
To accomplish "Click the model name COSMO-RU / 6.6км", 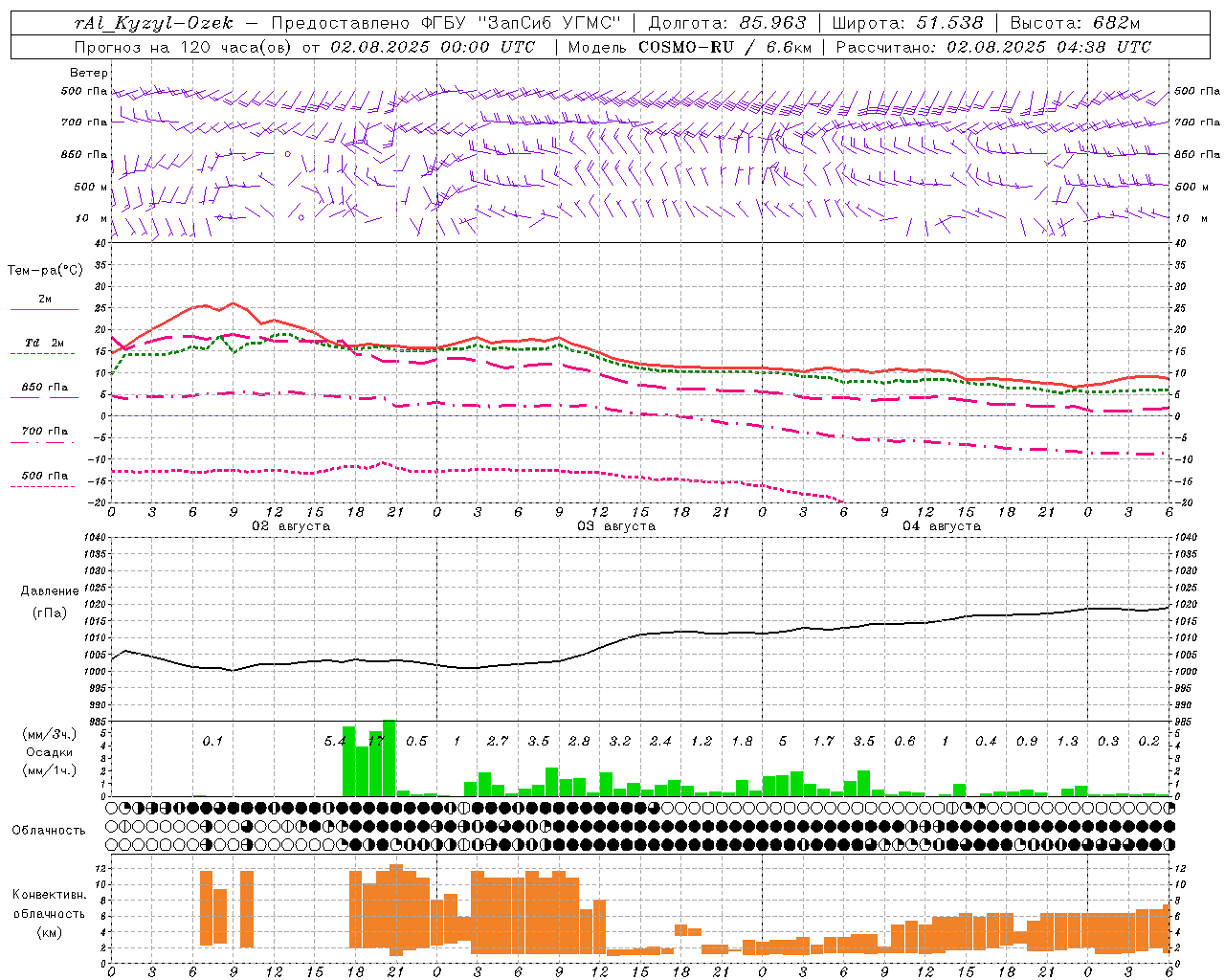I will click(x=725, y=47).
